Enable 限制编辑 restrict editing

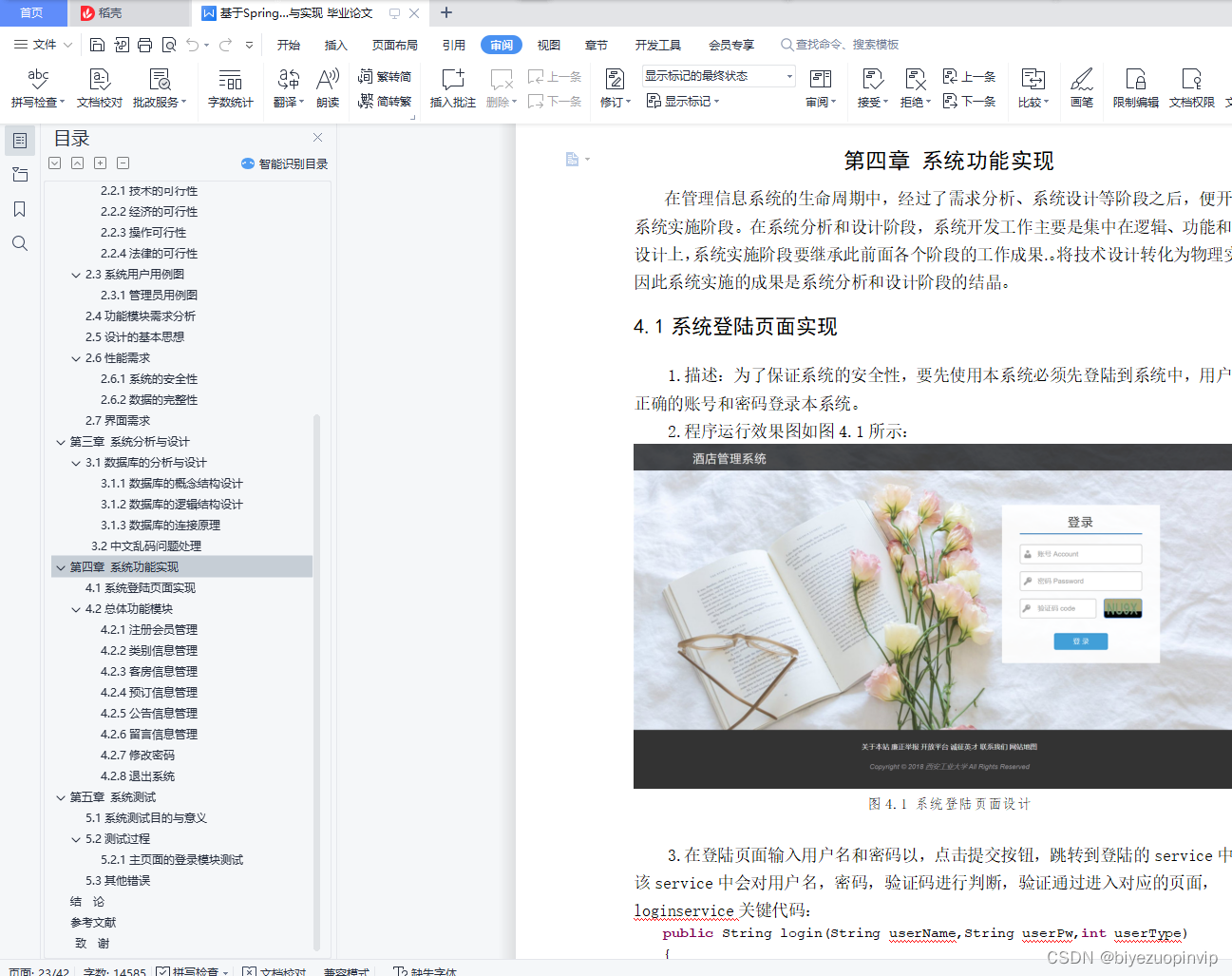[x=1135, y=87]
